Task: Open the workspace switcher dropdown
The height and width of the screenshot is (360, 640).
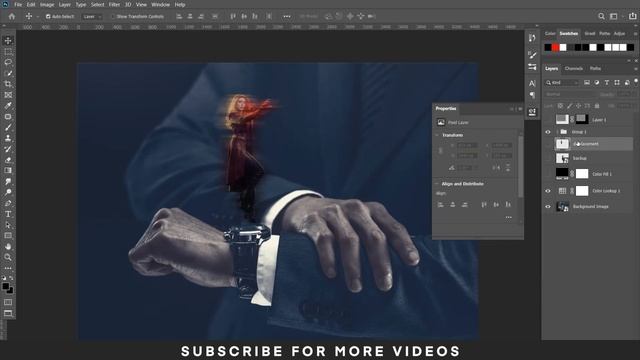Action: tap(615, 16)
